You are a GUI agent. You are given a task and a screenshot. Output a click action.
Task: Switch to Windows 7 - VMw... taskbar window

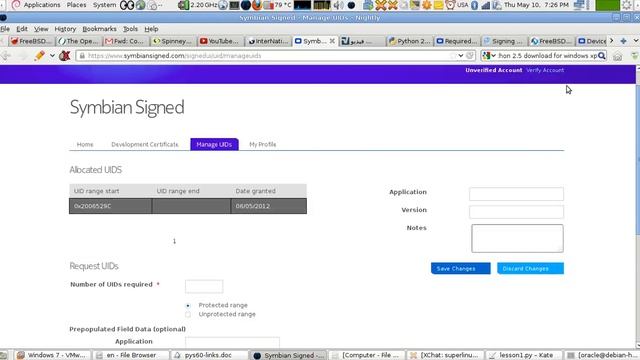pyautogui.click(x=52, y=355)
